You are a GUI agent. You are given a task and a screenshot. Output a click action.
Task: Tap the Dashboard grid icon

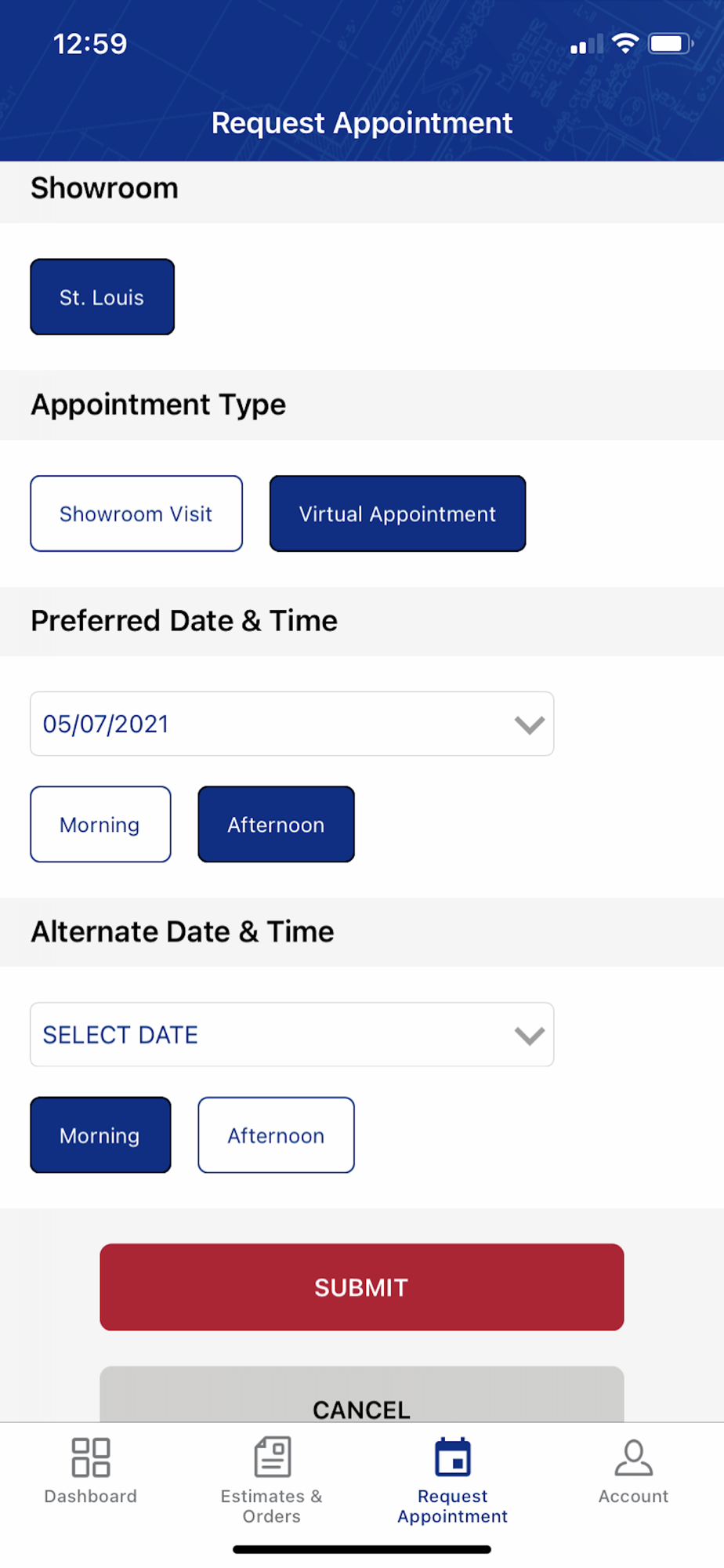[91, 1457]
